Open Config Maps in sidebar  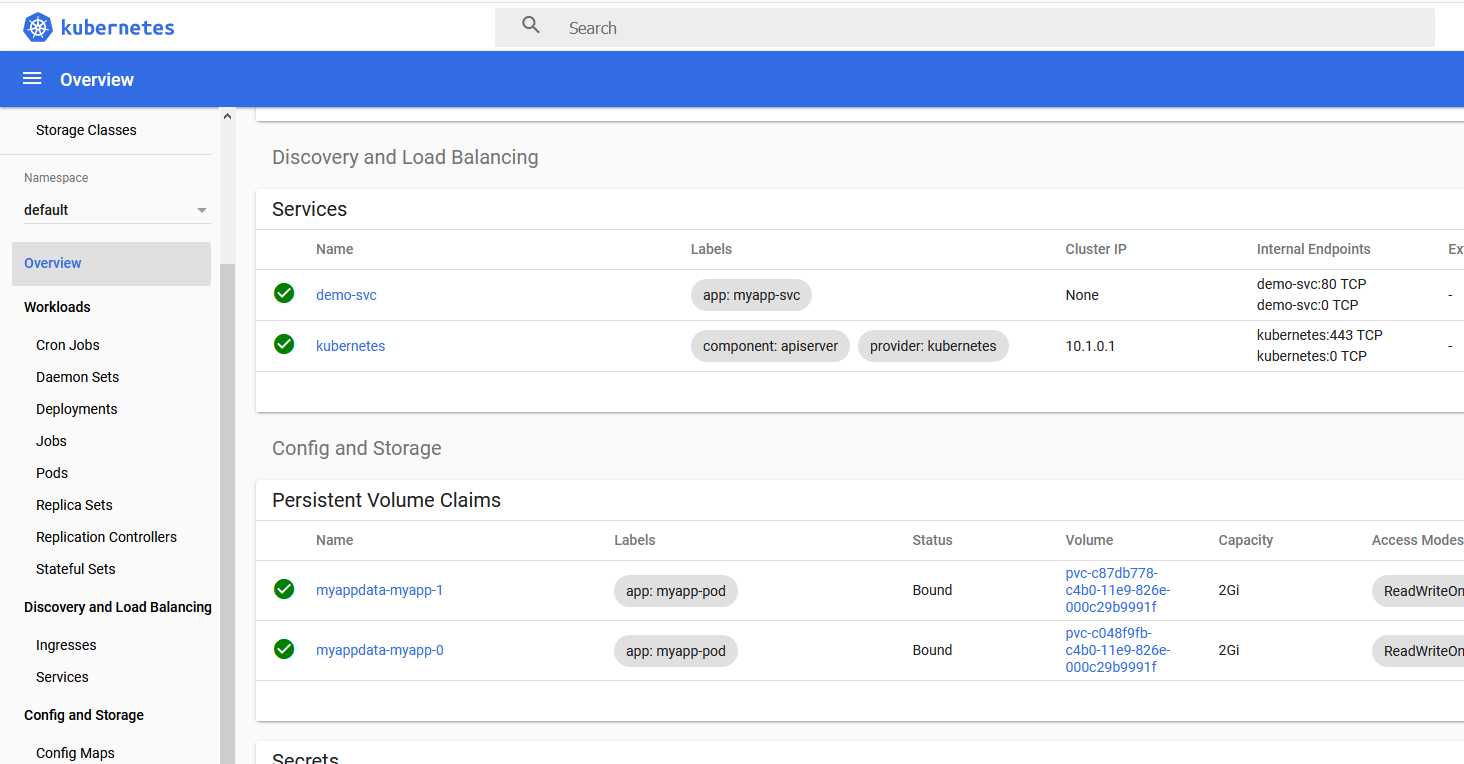point(75,753)
